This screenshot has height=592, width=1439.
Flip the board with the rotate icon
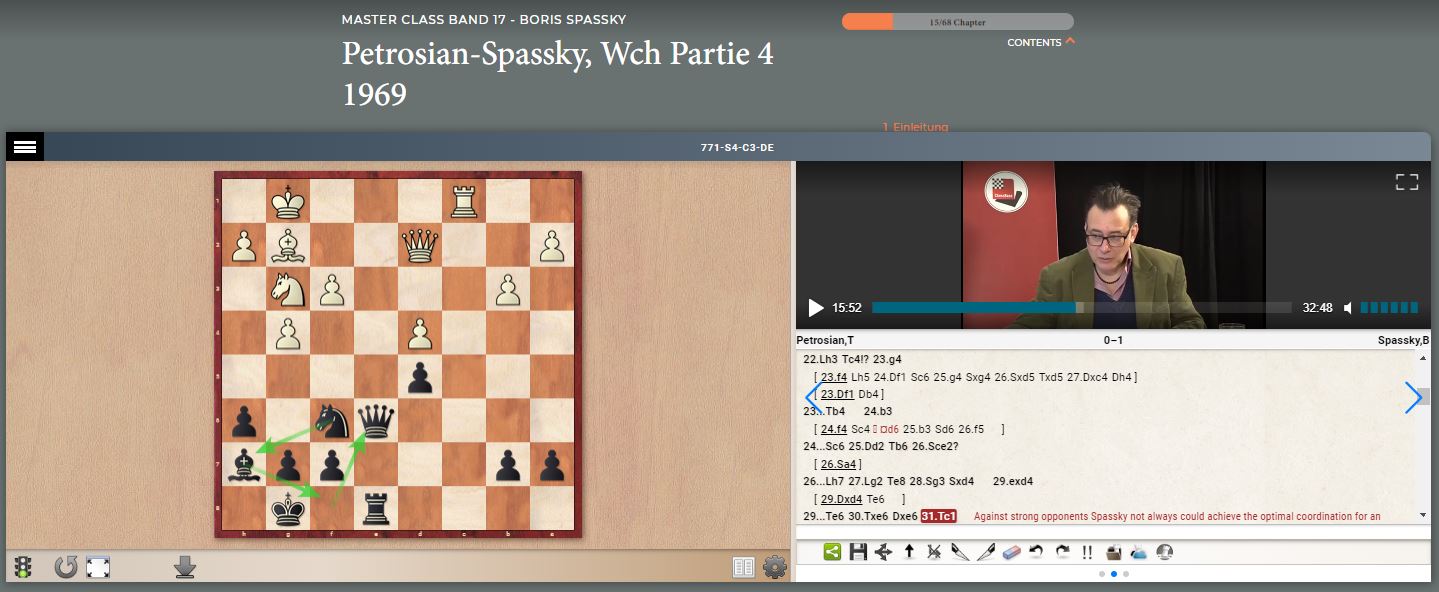66,568
